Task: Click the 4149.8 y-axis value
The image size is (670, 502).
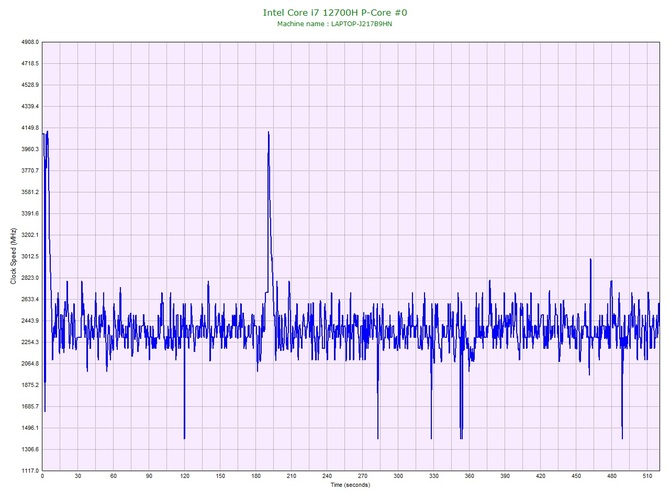Action: (x=30, y=128)
